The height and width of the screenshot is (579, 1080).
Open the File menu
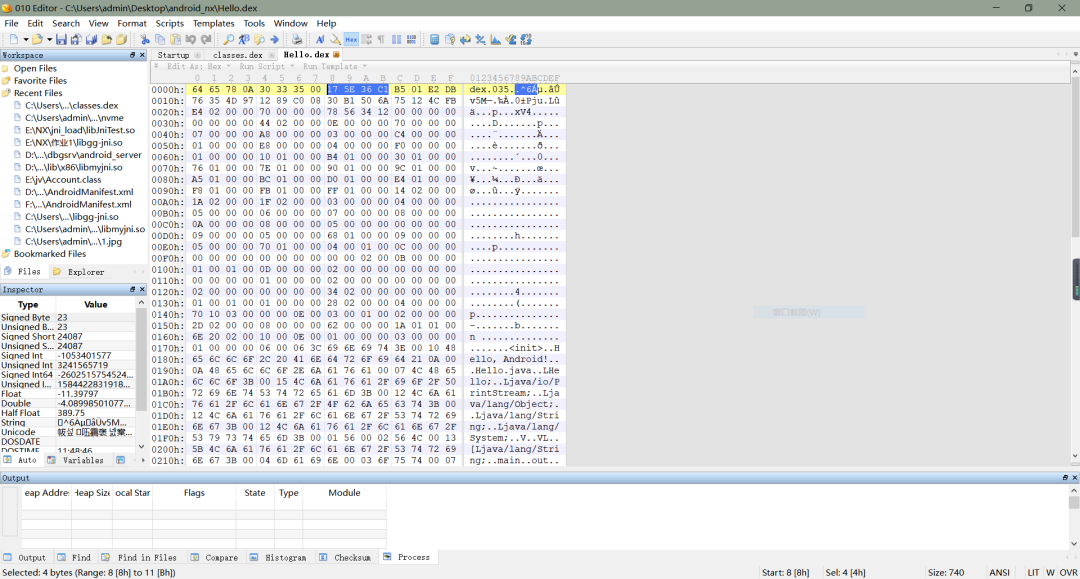click(x=11, y=23)
